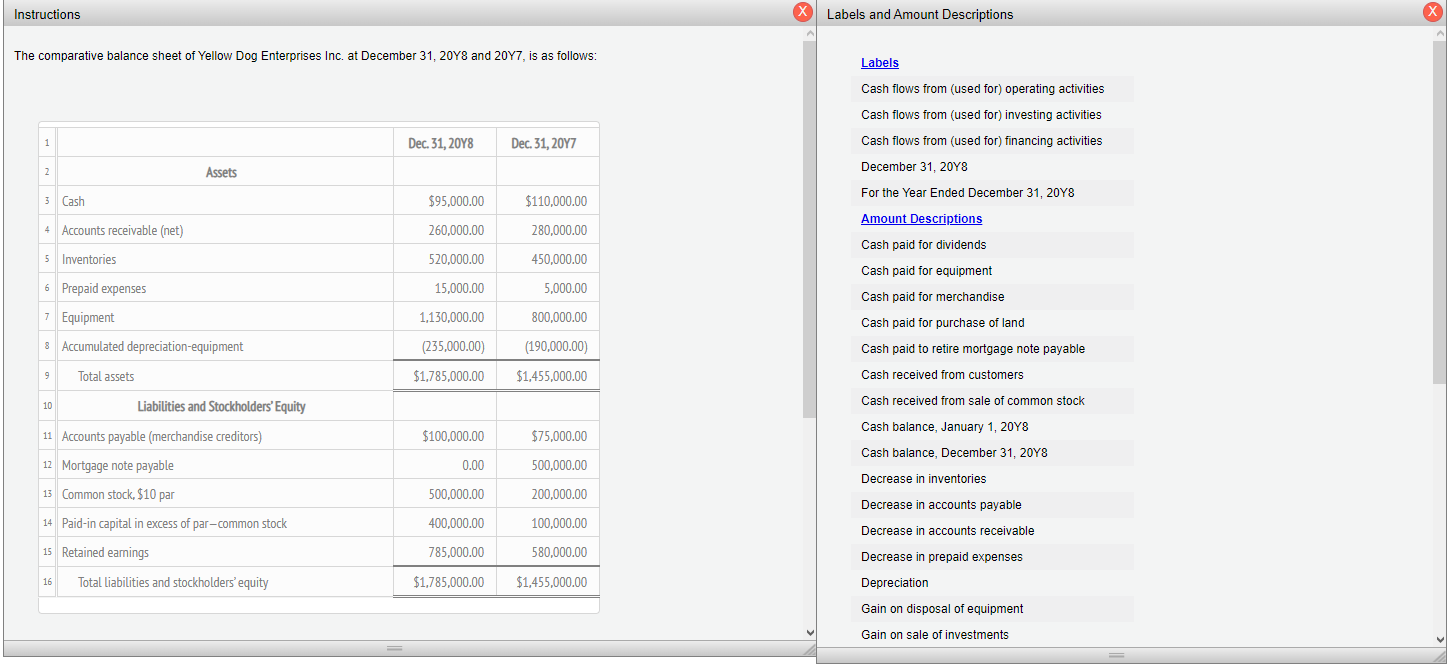This screenshot has height=665, width=1450.
Task: Click the 0.00 mortgage note payable value
Action: (474, 466)
